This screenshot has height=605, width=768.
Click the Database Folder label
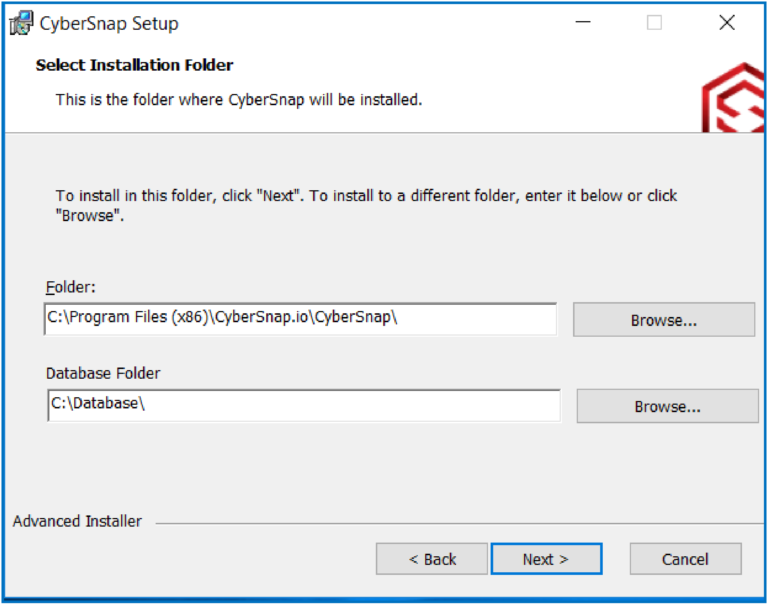(x=103, y=373)
